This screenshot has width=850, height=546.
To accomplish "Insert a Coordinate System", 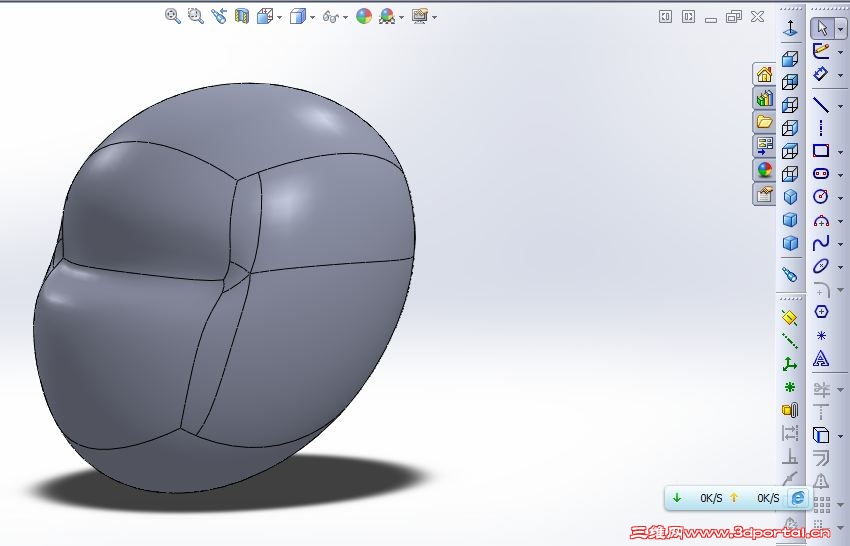I will pos(790,364).
